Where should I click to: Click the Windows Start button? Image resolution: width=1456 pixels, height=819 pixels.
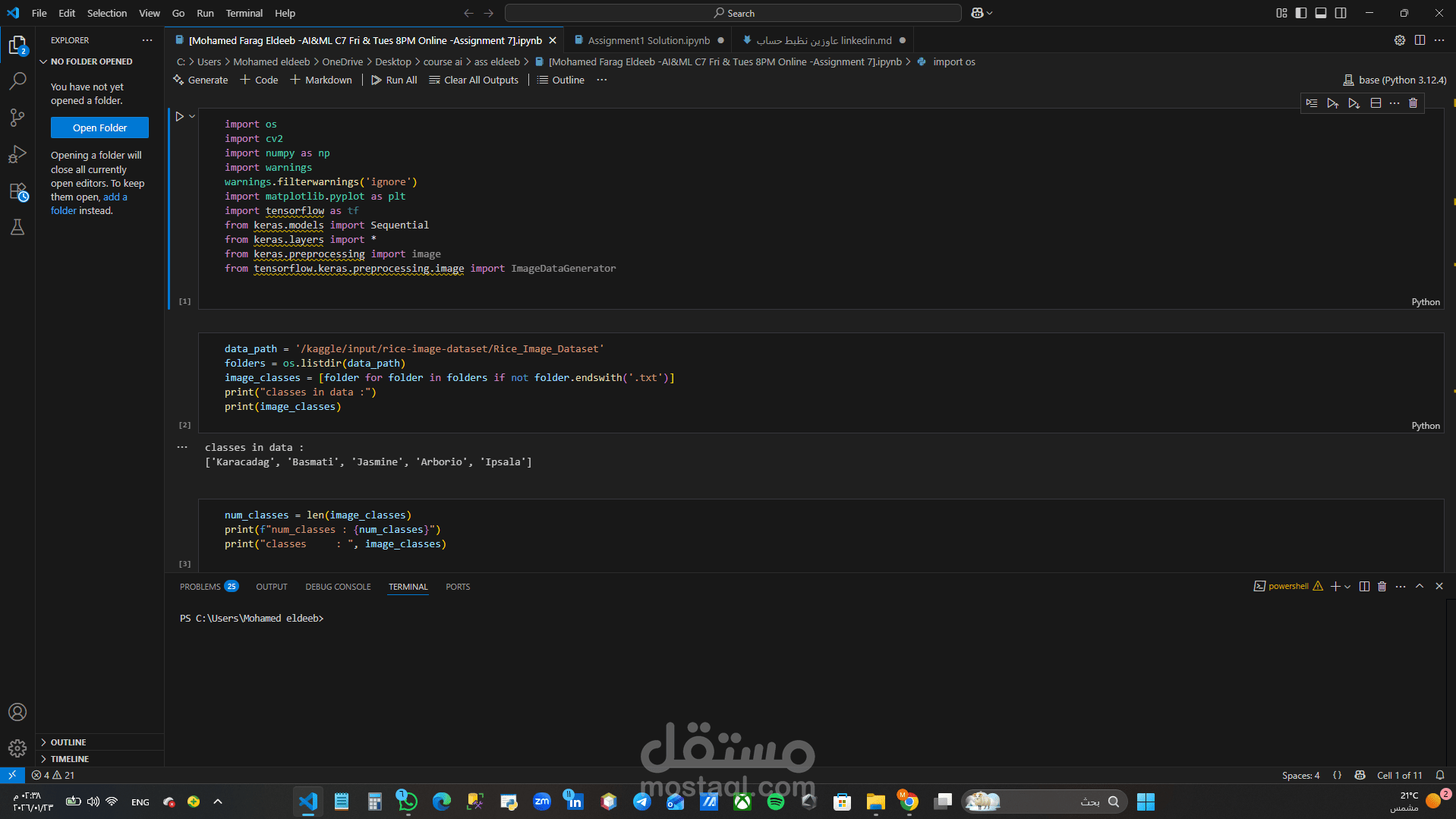tap(1146, 802)
